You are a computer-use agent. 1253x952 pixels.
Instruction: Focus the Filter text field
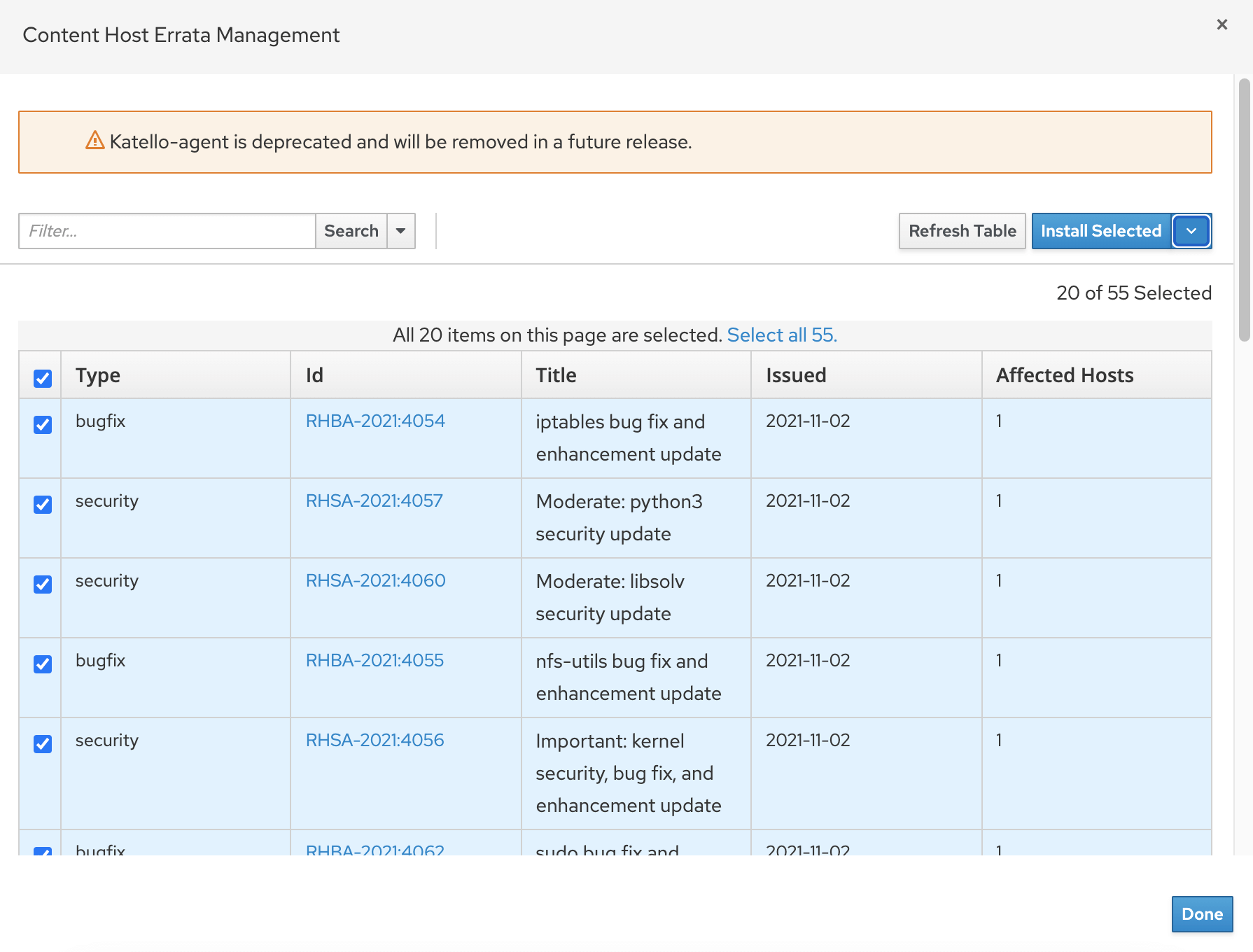tap(167, 231)
